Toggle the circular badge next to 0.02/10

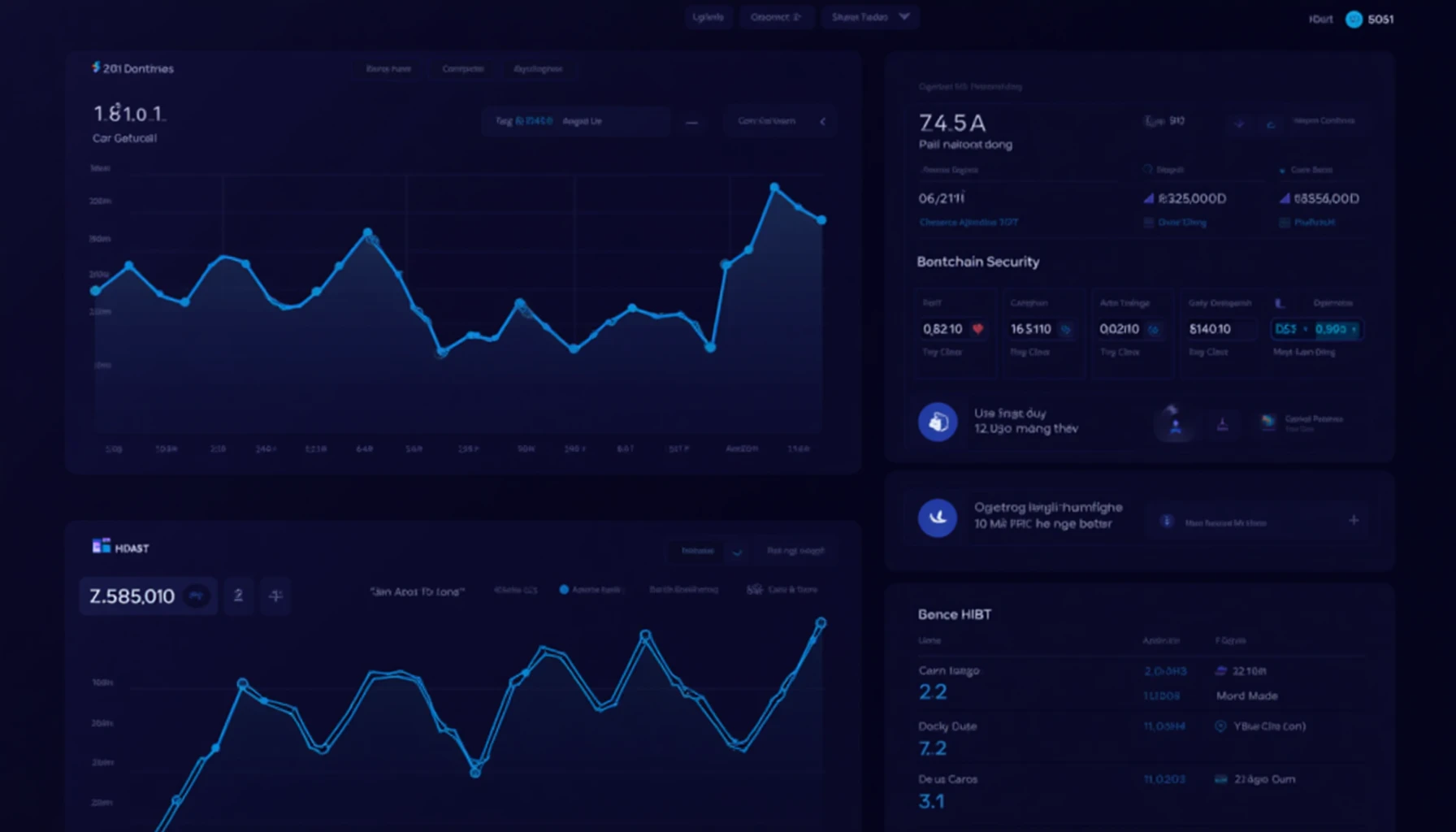(x=1155, y=328)
